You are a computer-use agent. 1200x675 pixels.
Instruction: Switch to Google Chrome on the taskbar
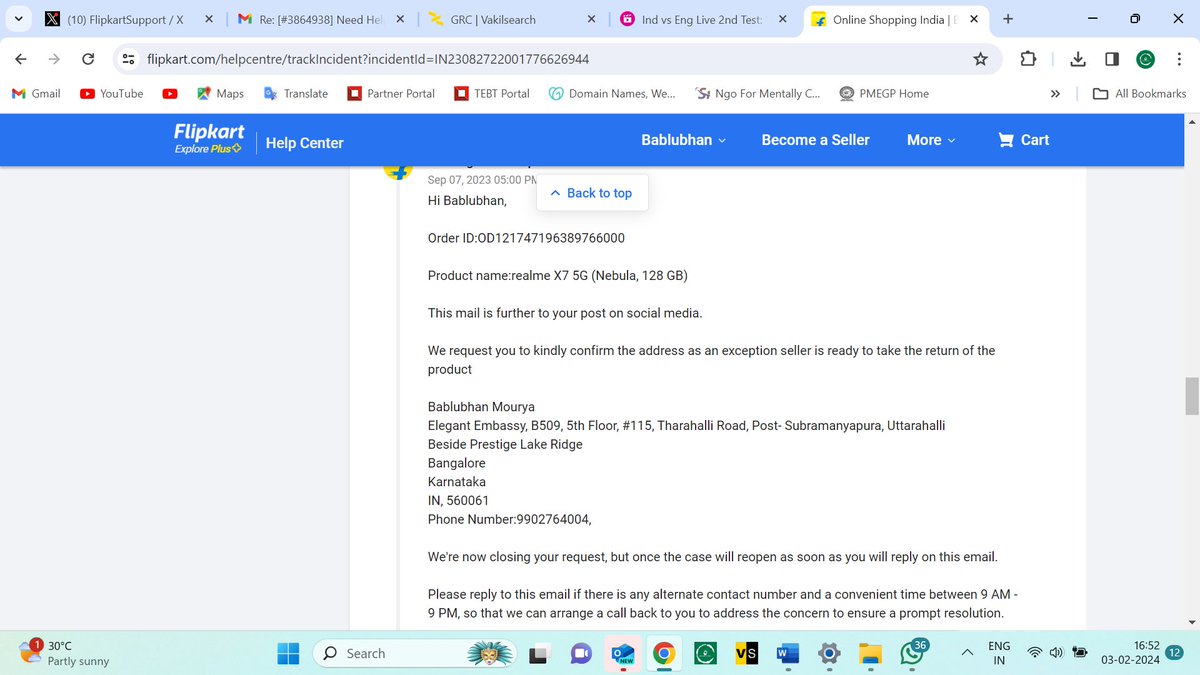click(x=663, y=653)
